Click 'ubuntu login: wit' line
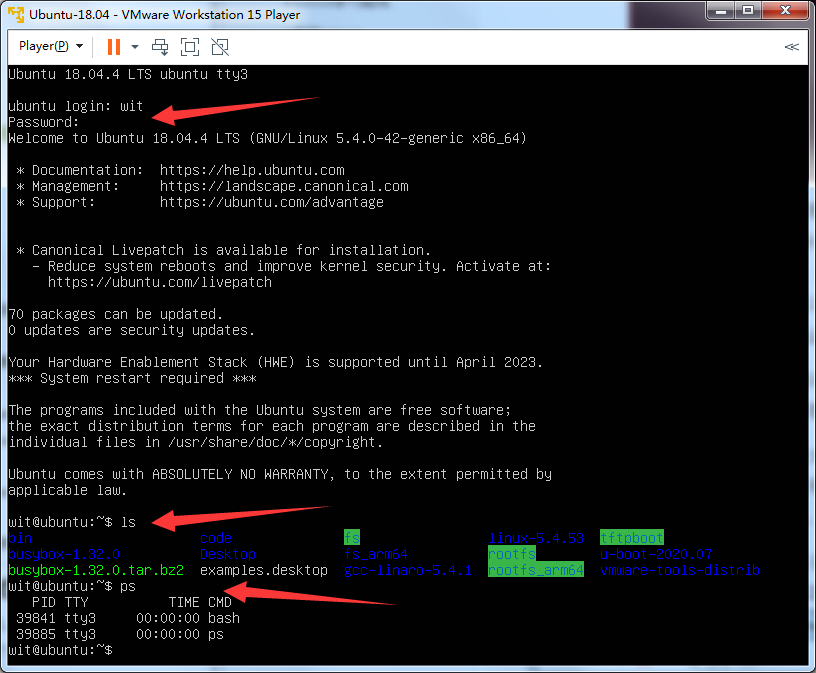Viewport: 816px width, 673px height. pyautogui.click(x=75, y=106)
